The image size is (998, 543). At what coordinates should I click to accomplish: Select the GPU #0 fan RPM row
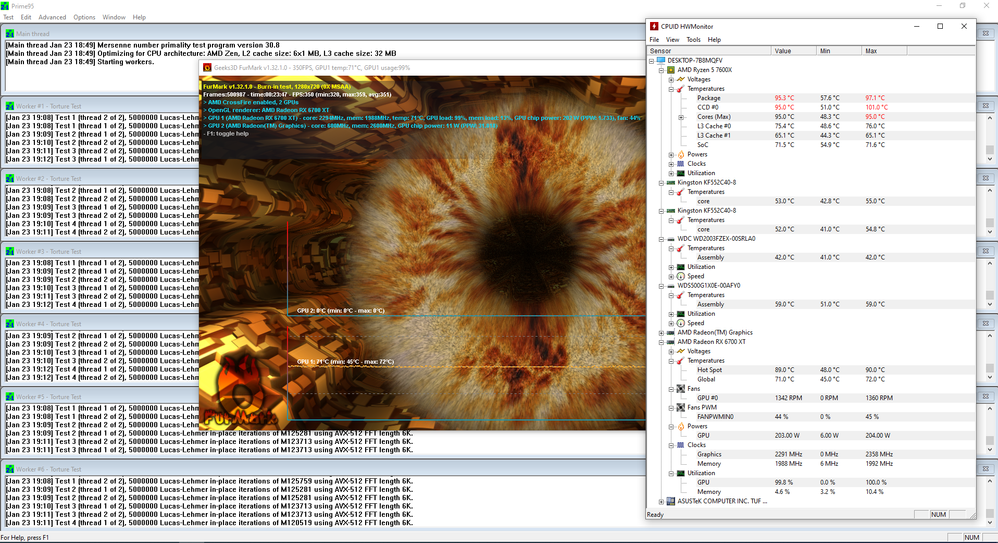(x=810, y=398)
